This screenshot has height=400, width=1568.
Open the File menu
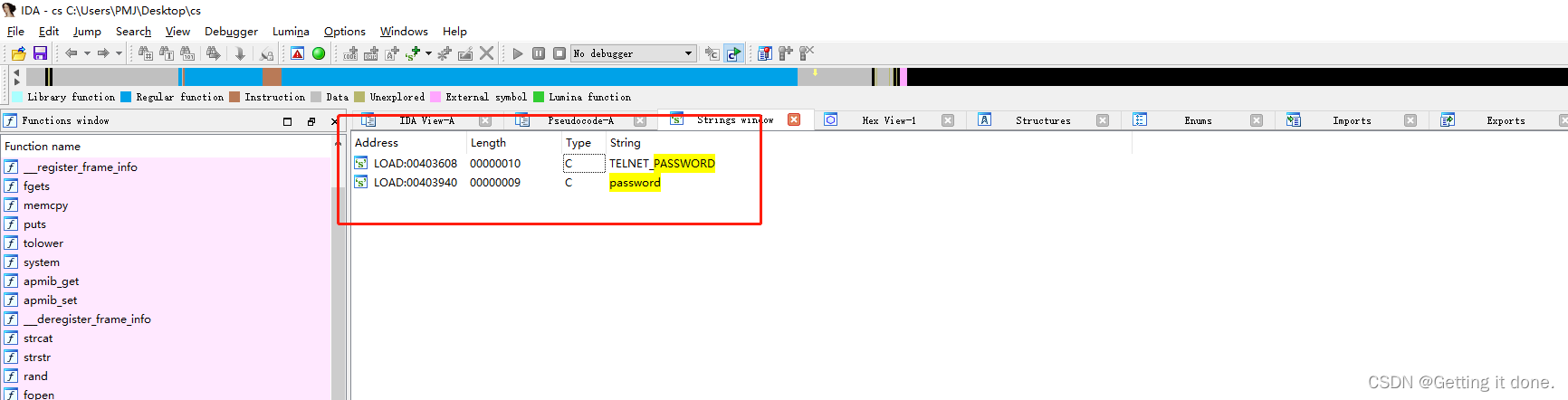tap(16, 31)
